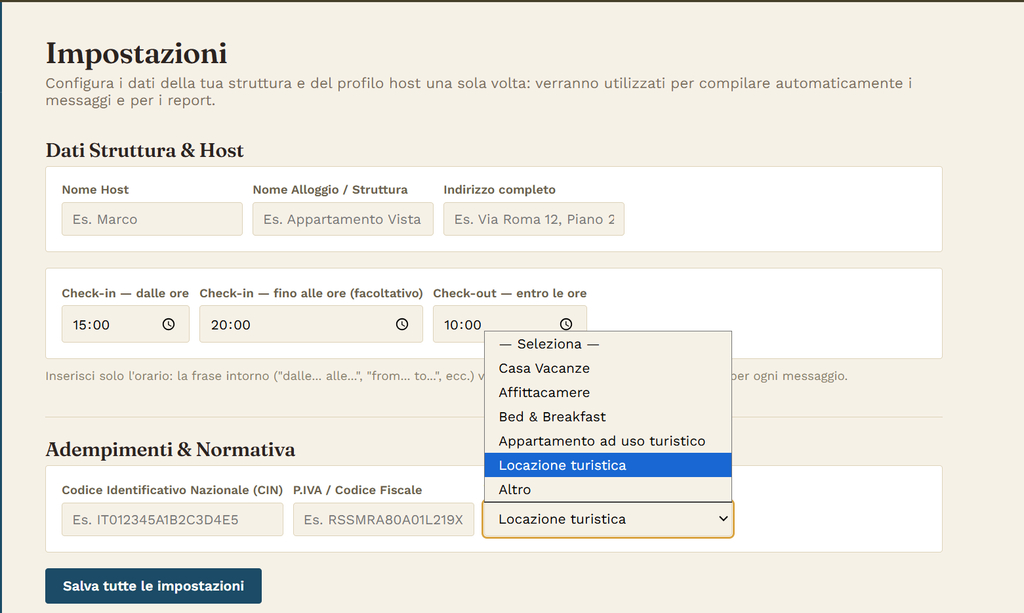Click the 'Dati Struttura & Host' heading

tap(144, 150)
